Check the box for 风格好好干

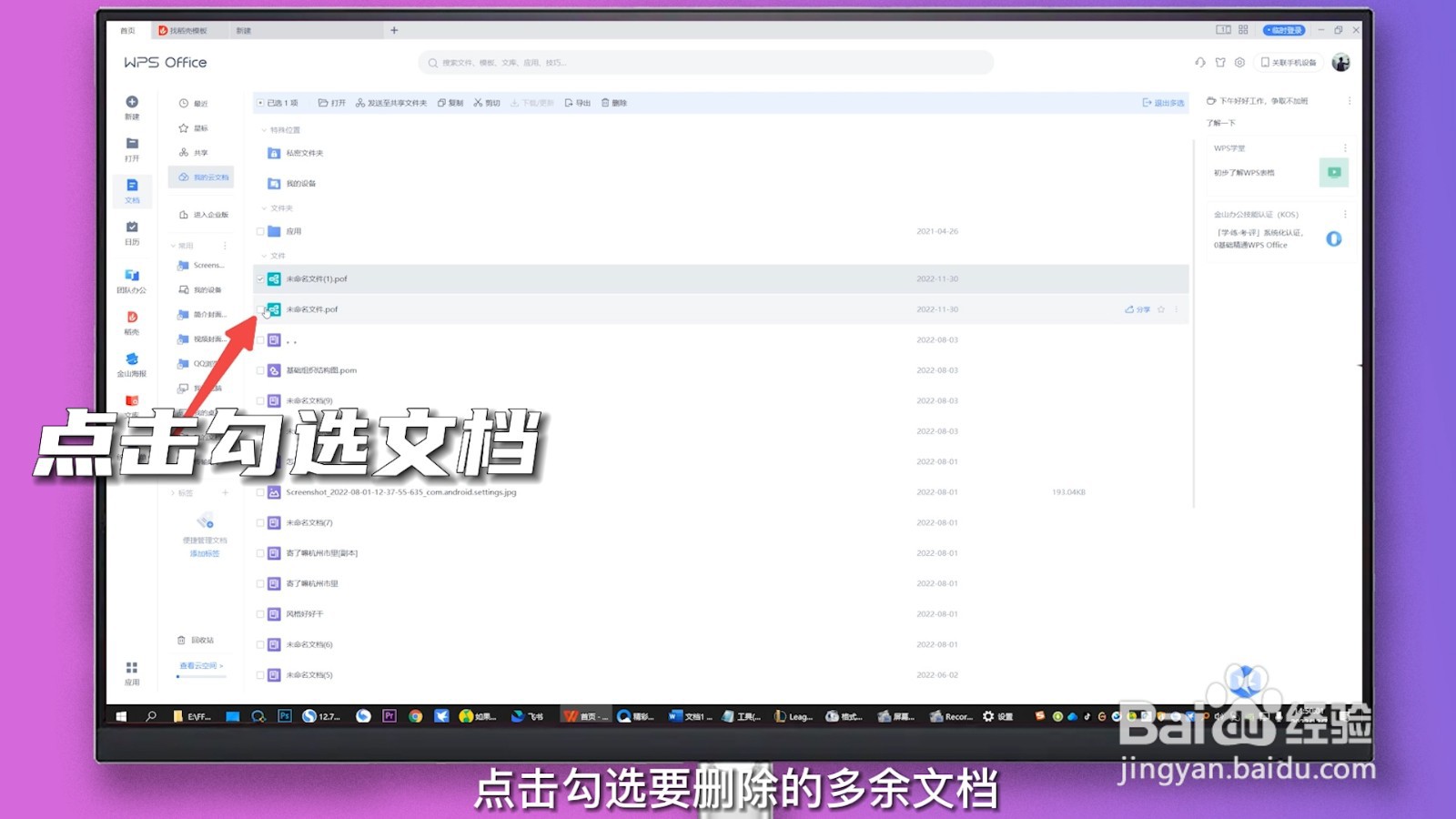260,614
